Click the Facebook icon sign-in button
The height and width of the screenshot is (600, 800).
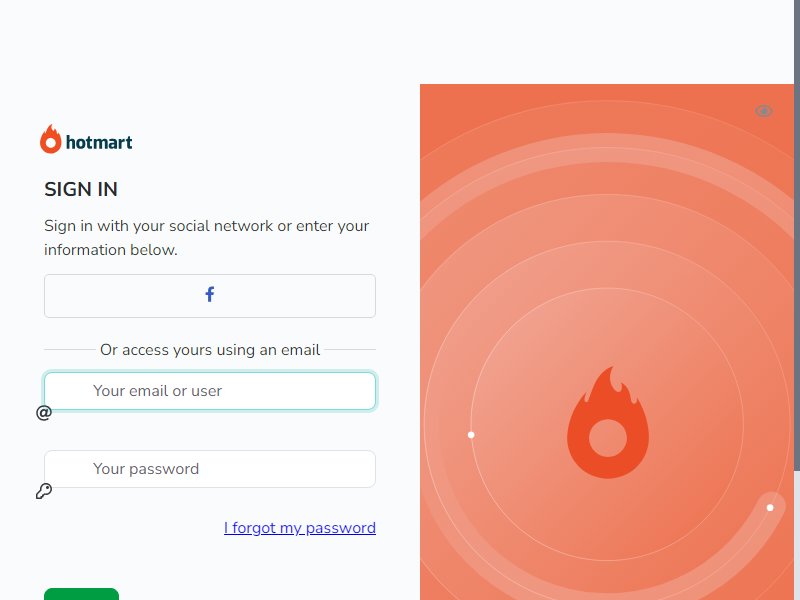tap(210, 296)
